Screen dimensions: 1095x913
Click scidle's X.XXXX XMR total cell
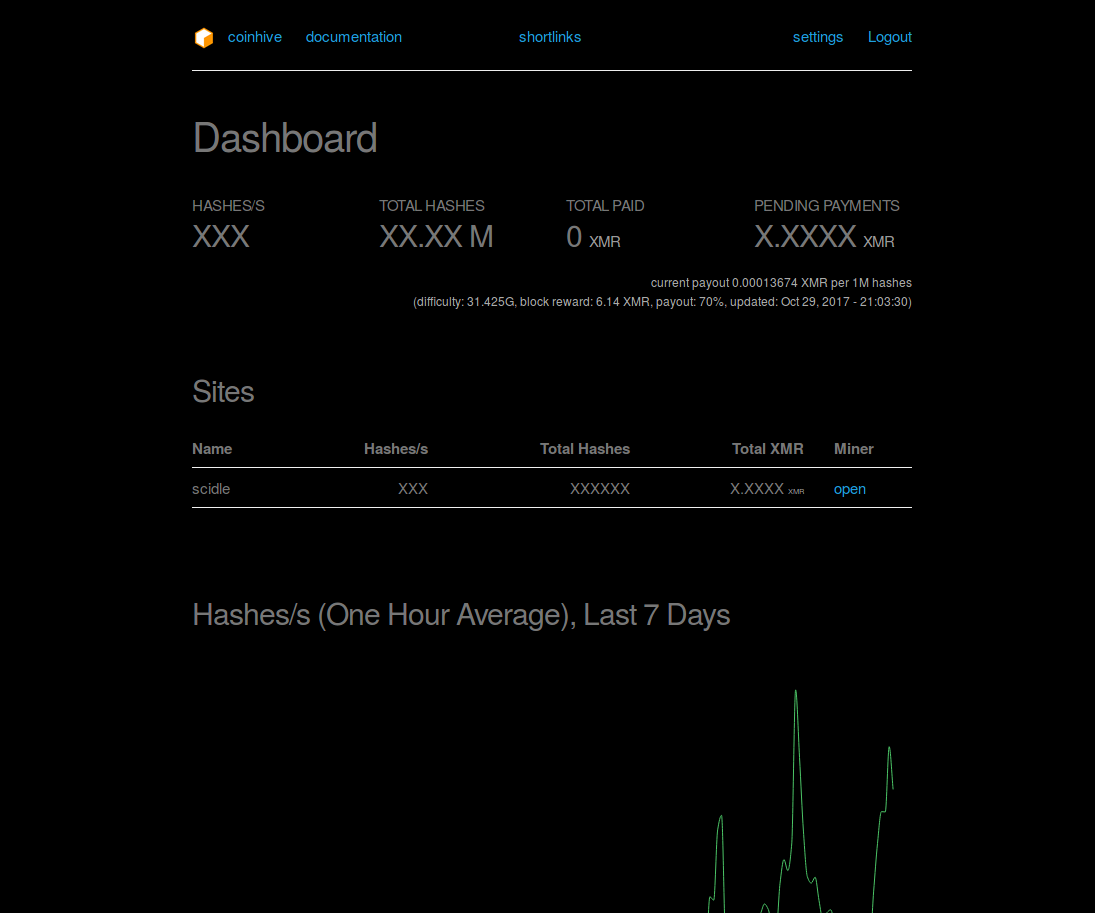767,489
